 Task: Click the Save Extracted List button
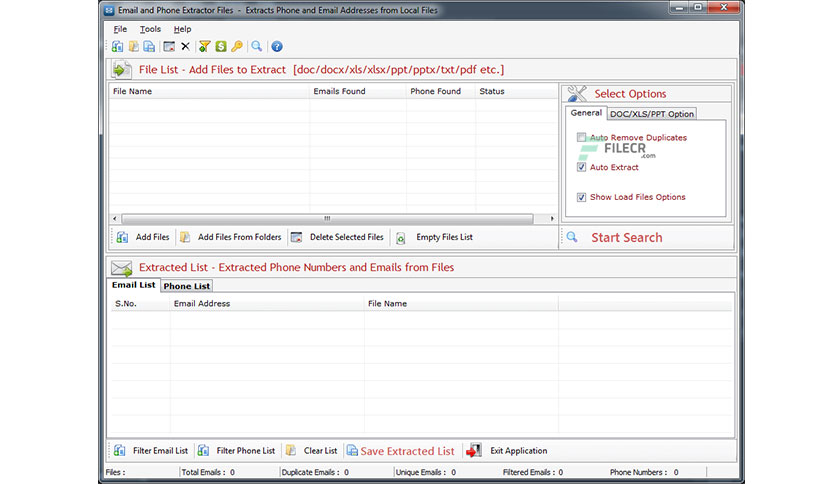pos(401,451)
